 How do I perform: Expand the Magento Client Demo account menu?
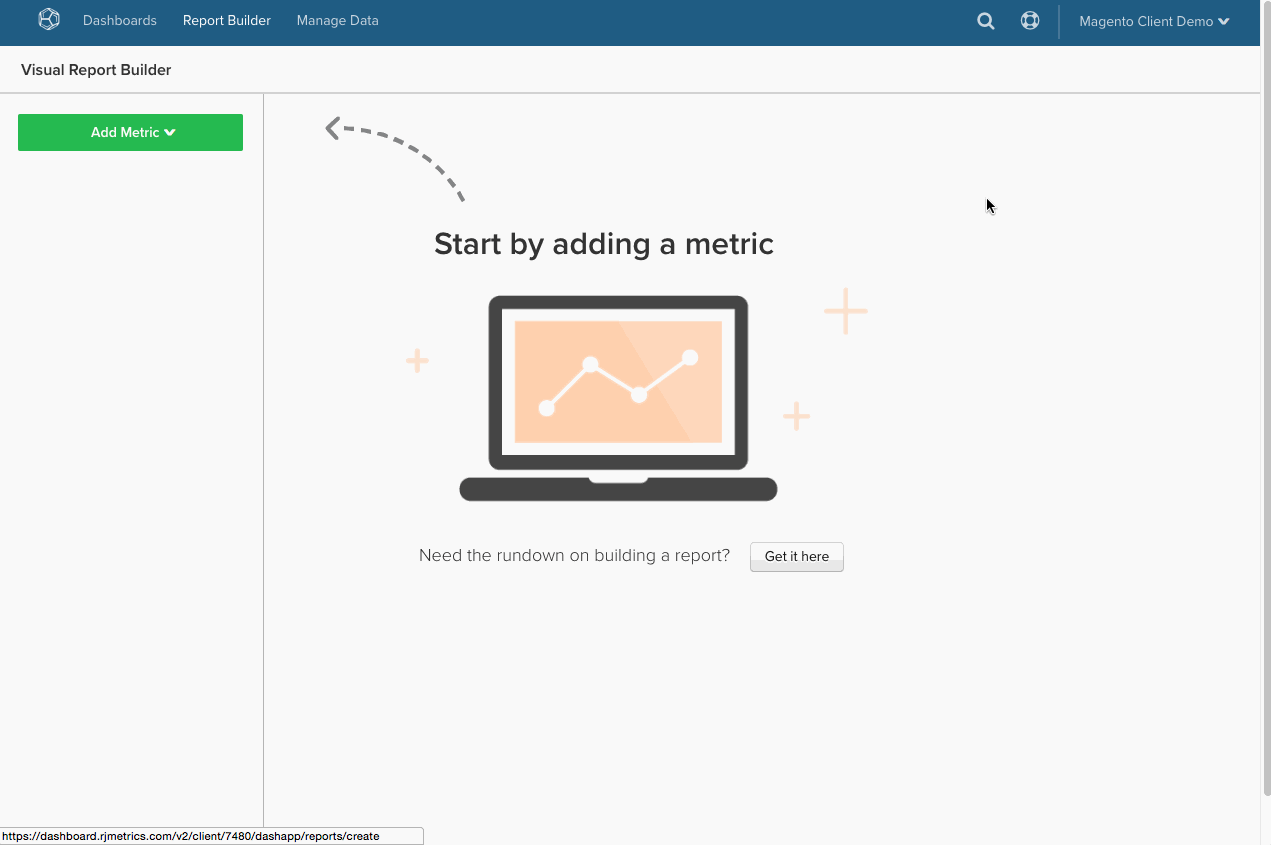click(x=1153, y=20)
